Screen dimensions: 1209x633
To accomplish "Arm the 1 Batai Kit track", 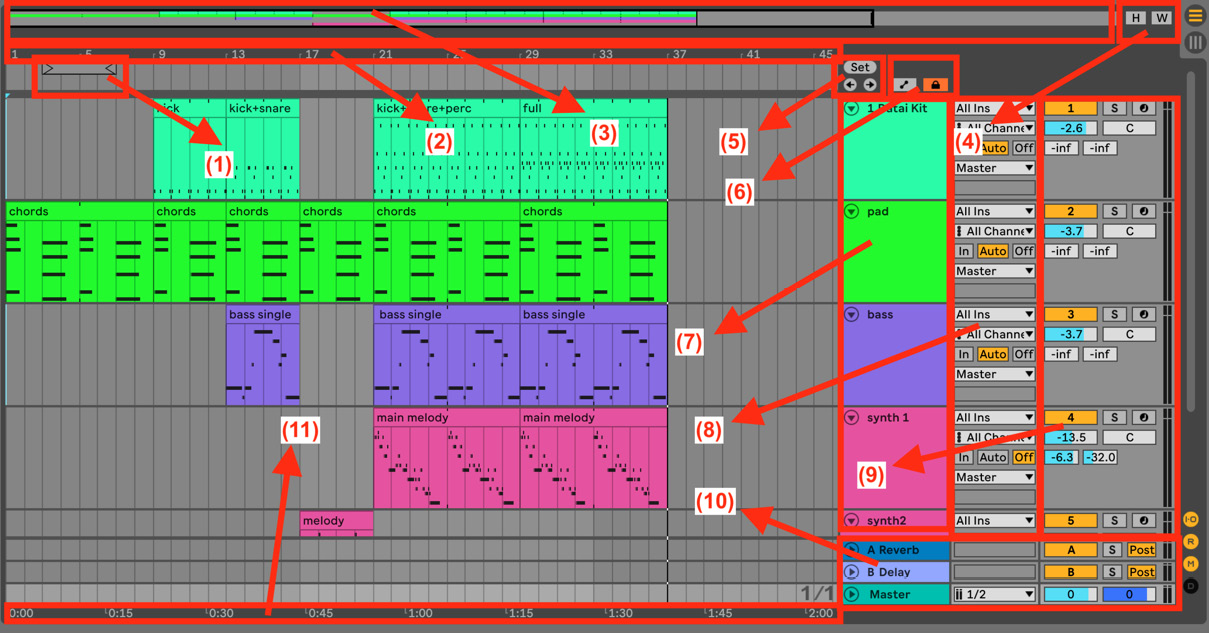I will [1143, 108].
